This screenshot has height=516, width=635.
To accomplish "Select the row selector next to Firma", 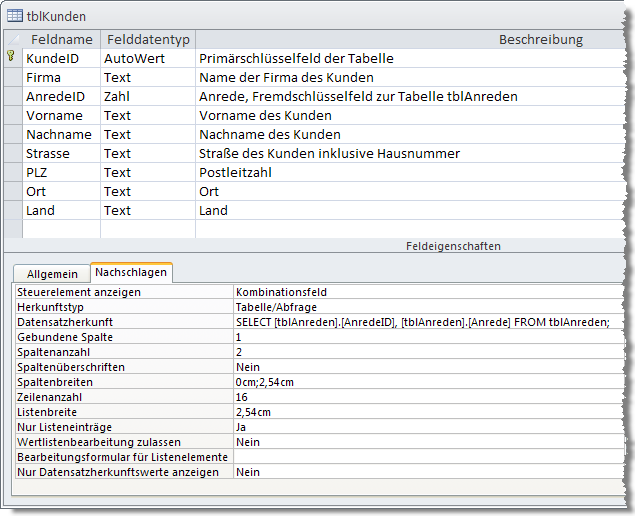I will pyautogui.click(x=11, y=77).
